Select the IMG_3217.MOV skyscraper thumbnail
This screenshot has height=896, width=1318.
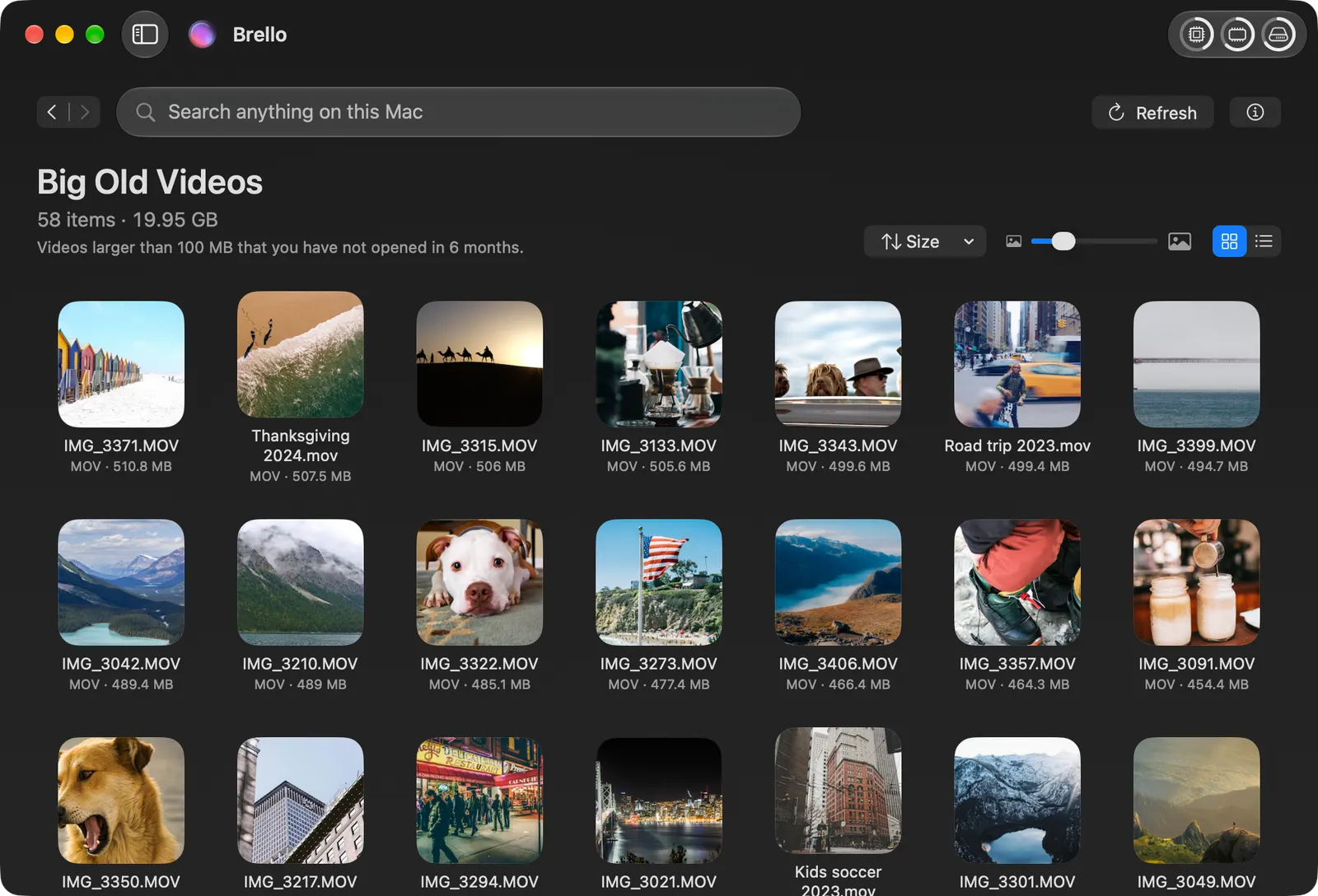click(301, 800)
